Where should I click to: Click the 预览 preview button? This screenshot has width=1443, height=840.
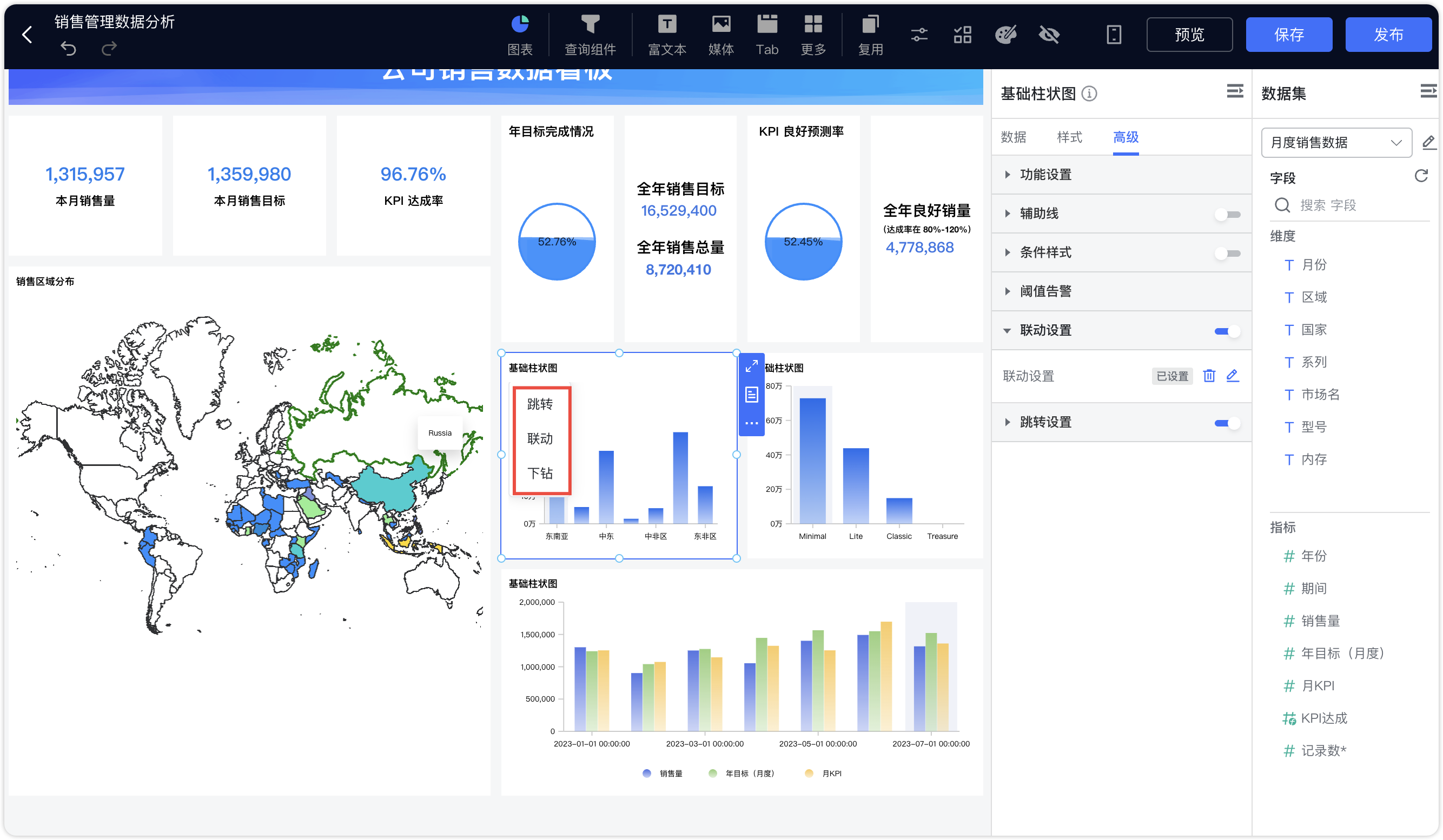[1189, 35]
